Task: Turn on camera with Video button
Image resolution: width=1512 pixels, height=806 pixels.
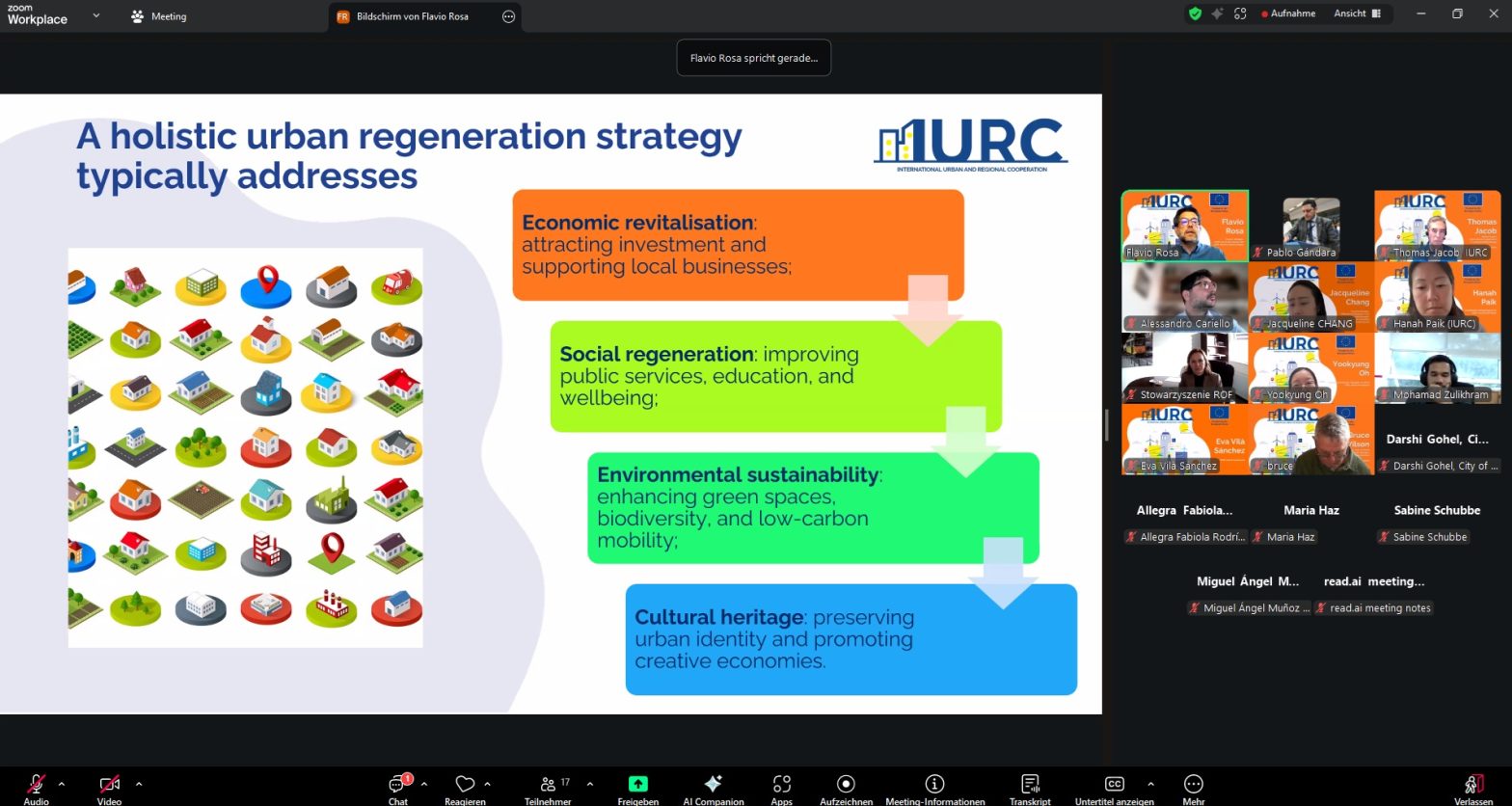Action: pyautogui.click(x=109, y=785)
